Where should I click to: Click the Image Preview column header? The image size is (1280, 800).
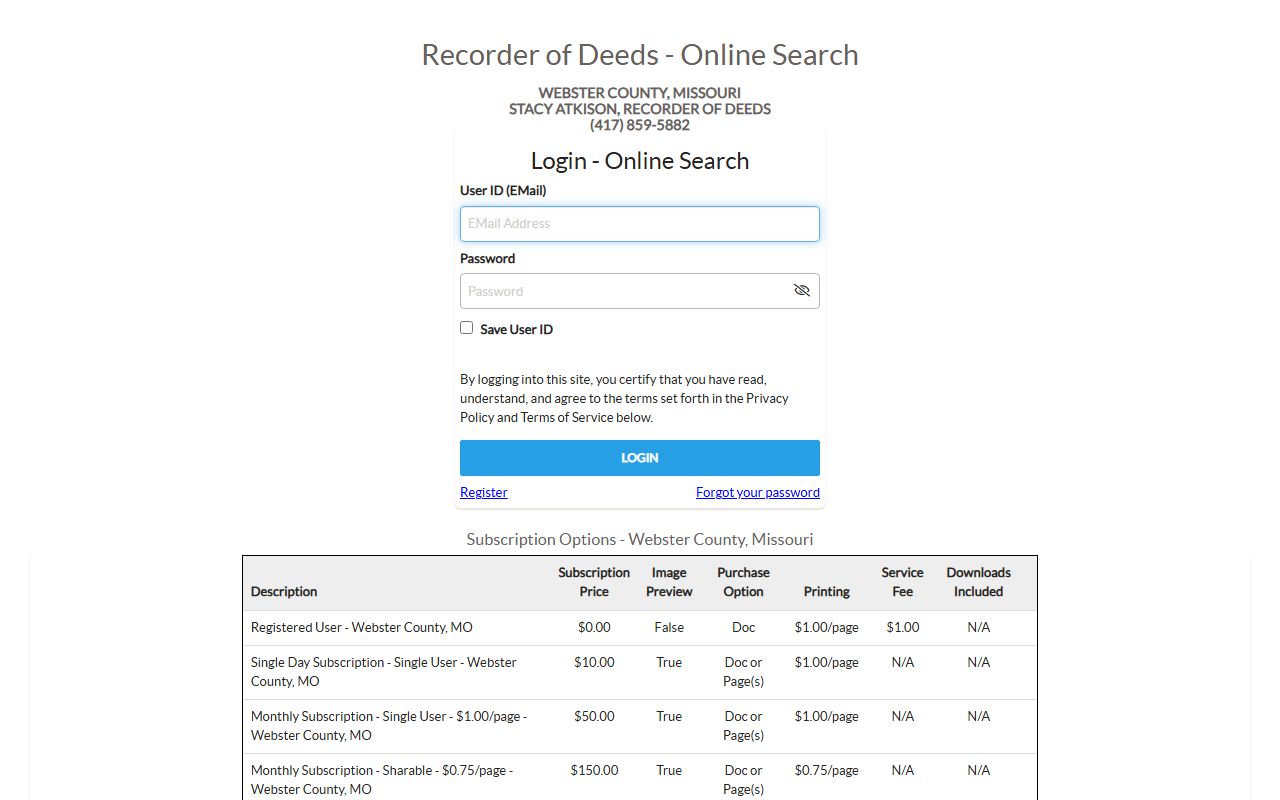(x=669, y=582)
